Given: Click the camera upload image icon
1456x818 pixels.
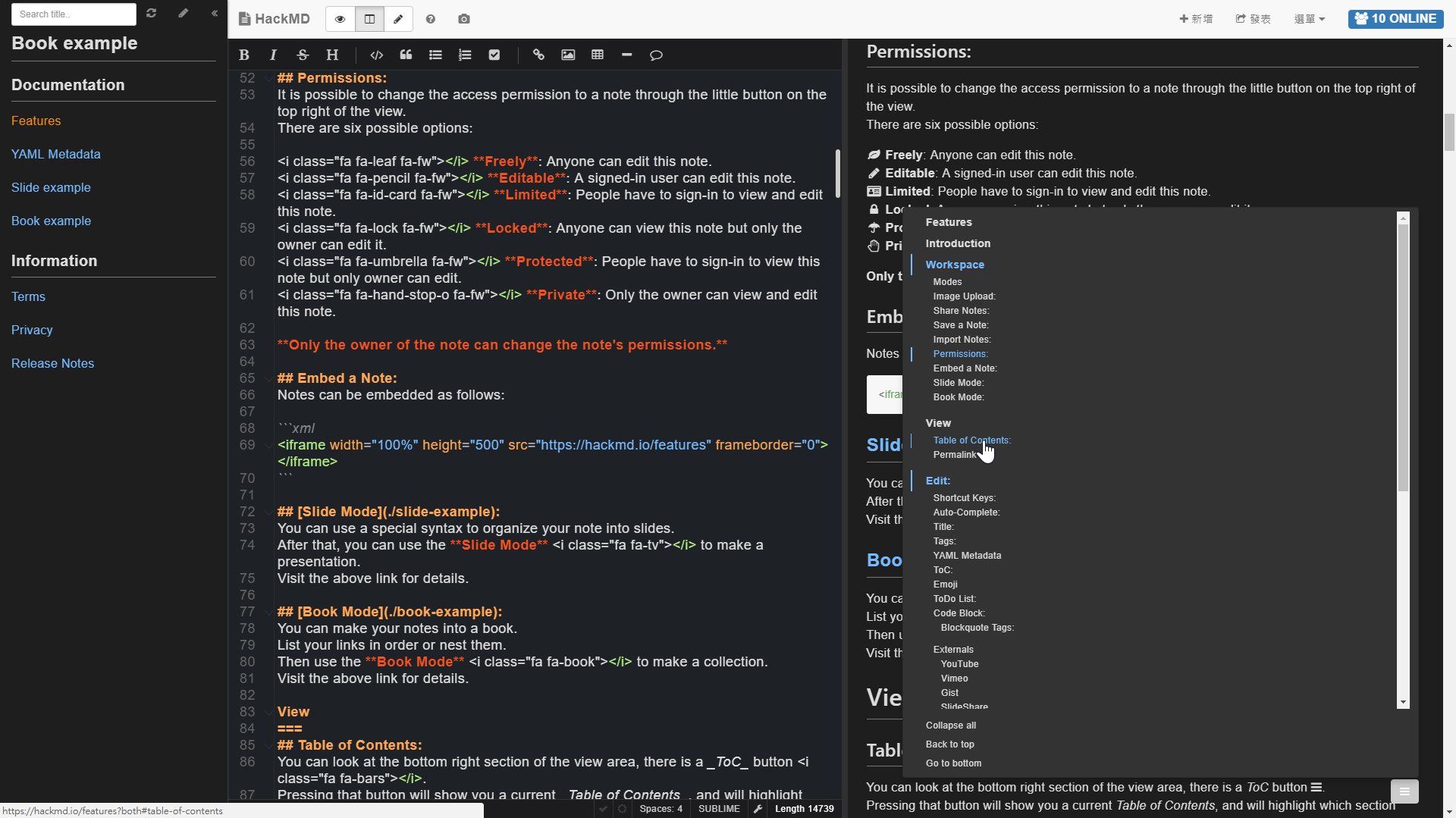Looking at the screenshot, I should [x=464, y=19].
